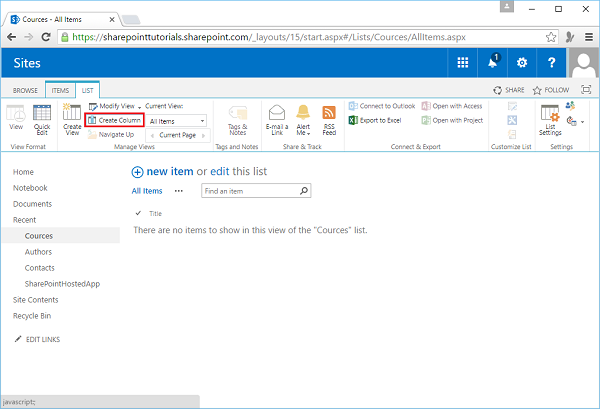Switch to the ITEMS ribbon tab
Image resolution: width=600 pixels, height=409 pixels.
point(59,89)
